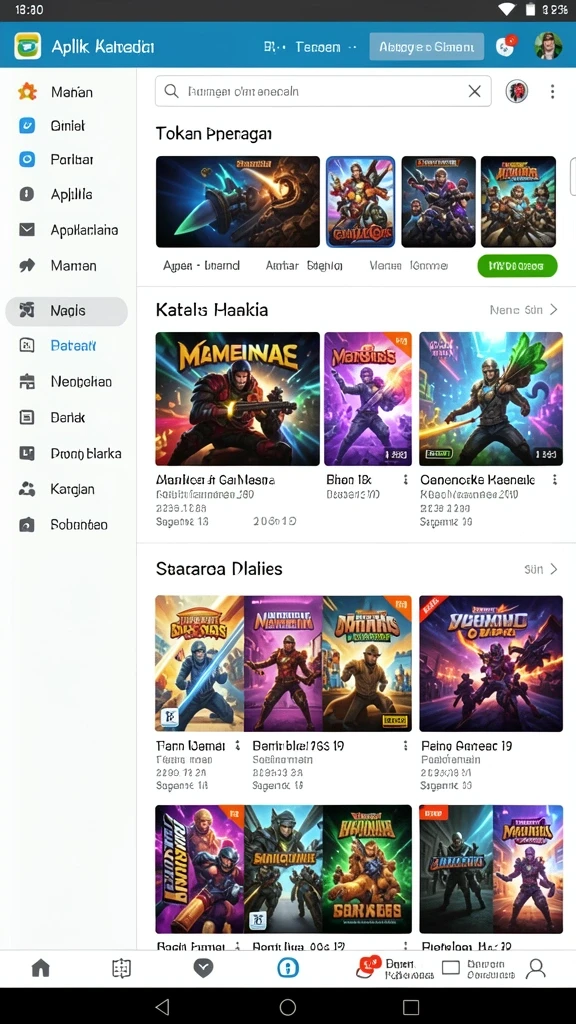Open the three-dot overflow menu beside search
Screen dimensions: 576x1024
tap(552, 91)
